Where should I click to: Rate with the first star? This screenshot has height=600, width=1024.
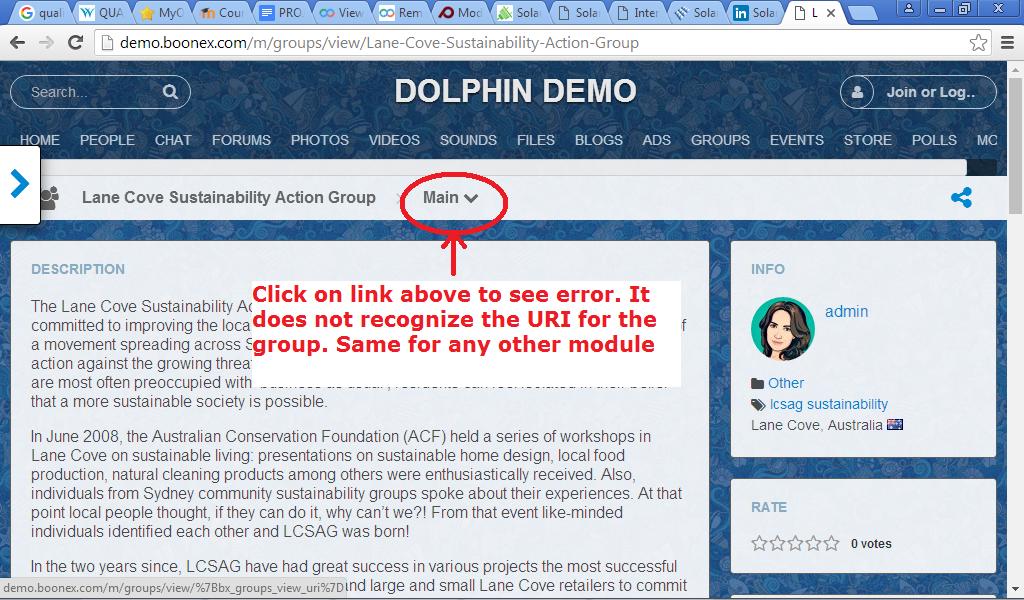click(x=759, y=543)
